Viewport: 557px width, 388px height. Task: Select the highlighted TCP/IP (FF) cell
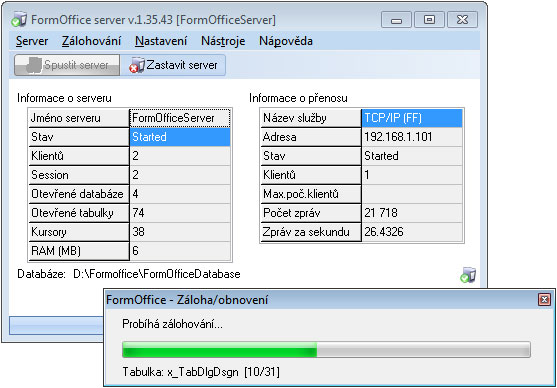(412, 118)
